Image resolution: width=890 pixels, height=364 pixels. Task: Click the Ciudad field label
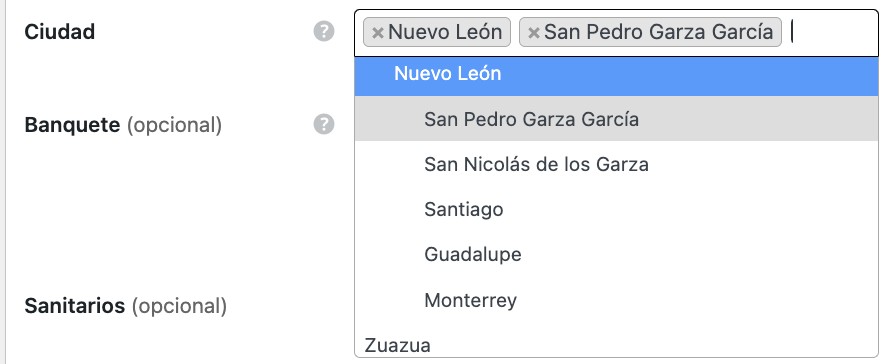60,32
